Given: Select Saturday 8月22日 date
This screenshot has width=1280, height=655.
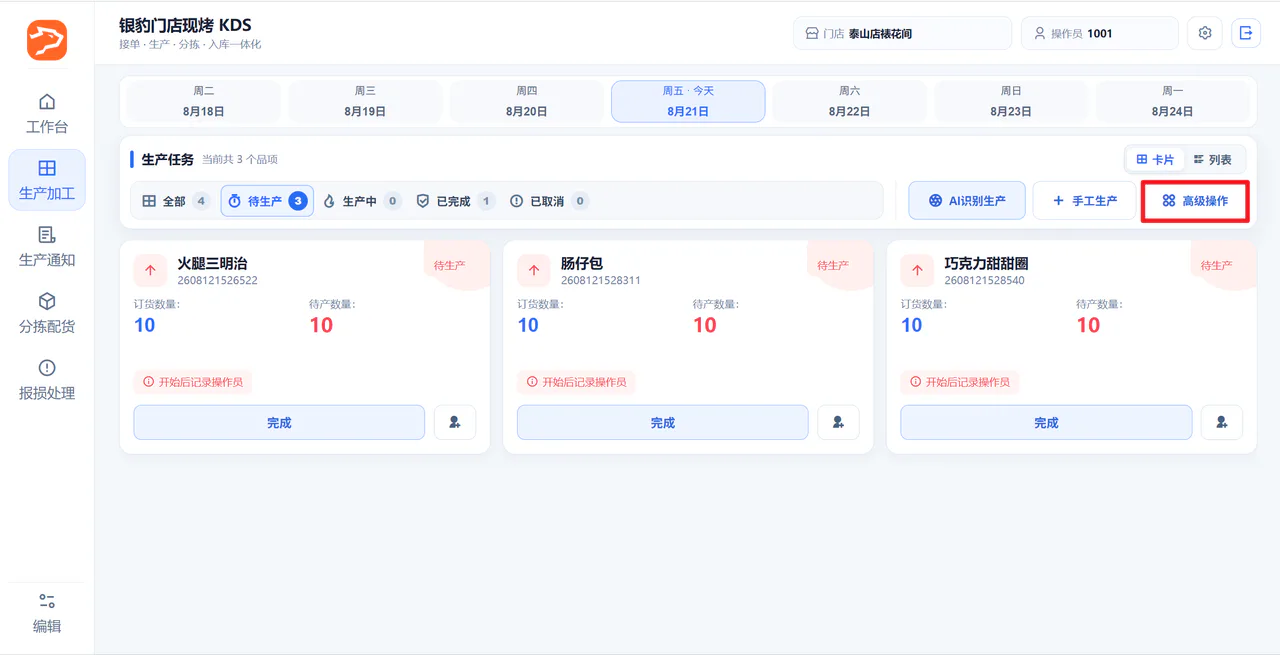Looking at the screenshot, I should (x=850, y=101).
